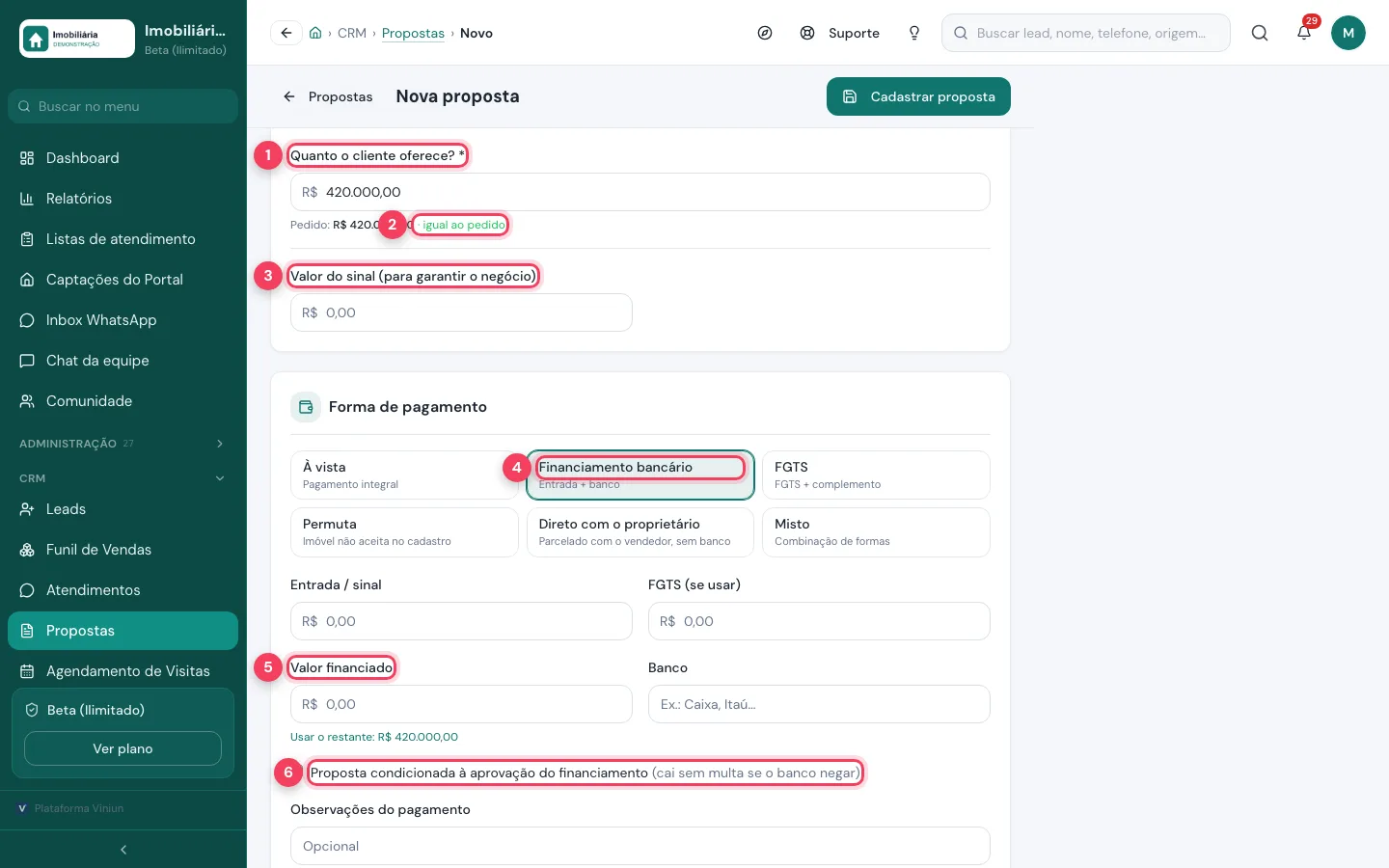The height and width of the screenshot is (868, 1389).
Task: Click the lightbulb tips icon
Action: tap(914, 33)
